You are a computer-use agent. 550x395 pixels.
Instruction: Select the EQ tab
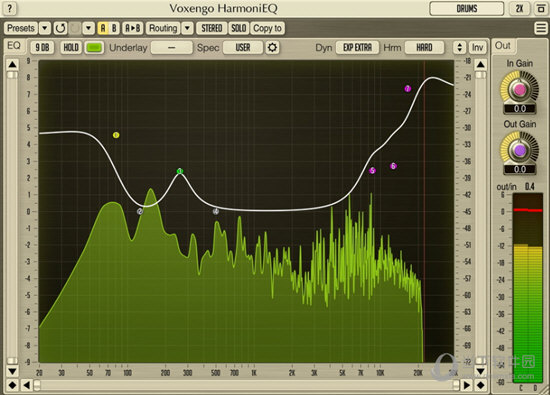coord(14,46)
